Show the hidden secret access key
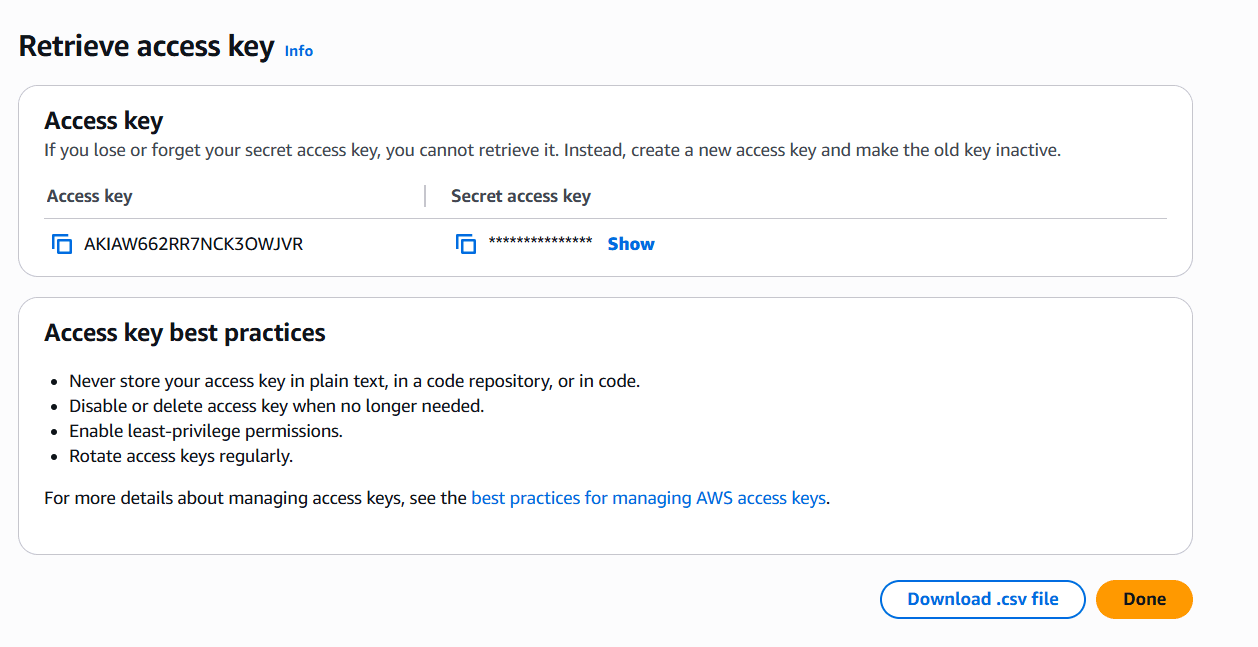The width and height of the screenshot is (1258, 647). pos(630,243)
